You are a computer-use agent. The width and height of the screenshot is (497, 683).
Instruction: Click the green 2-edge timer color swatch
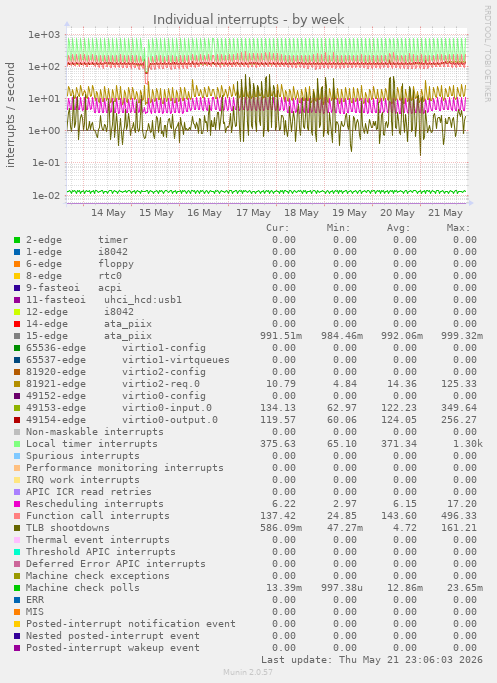(x=17, y=240)
